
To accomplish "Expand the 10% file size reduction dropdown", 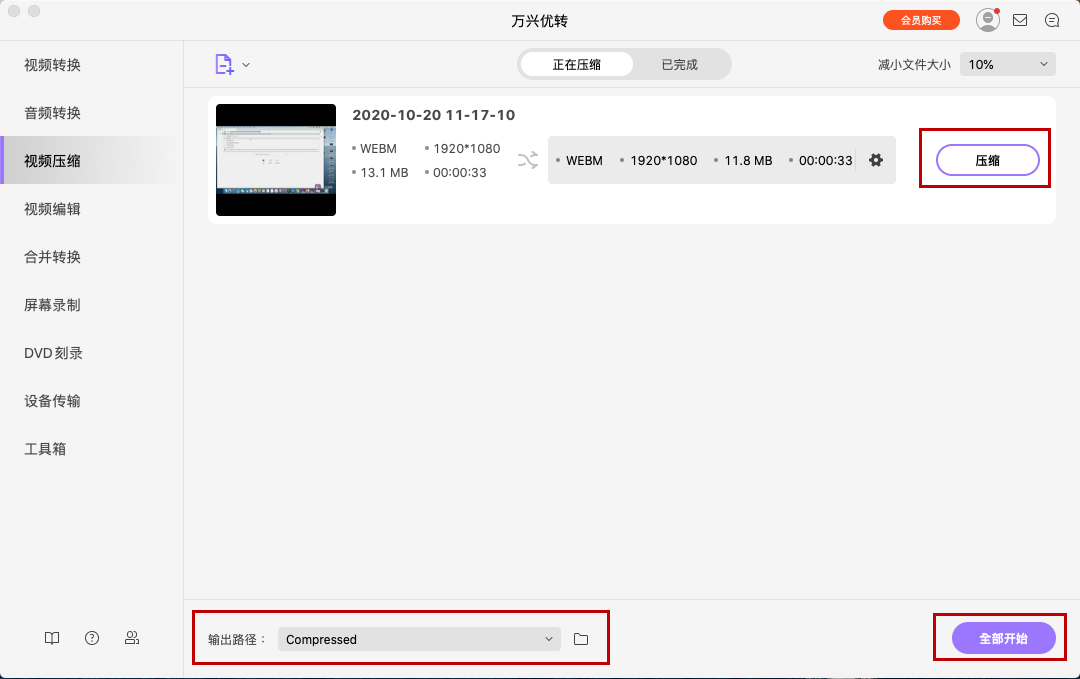I will click(x=1007, y=63).
